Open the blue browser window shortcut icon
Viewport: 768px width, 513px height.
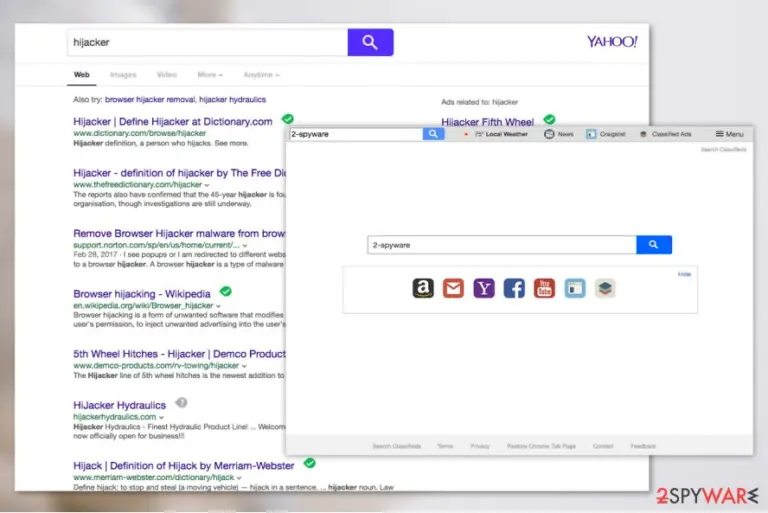click(x=575, y=288)
